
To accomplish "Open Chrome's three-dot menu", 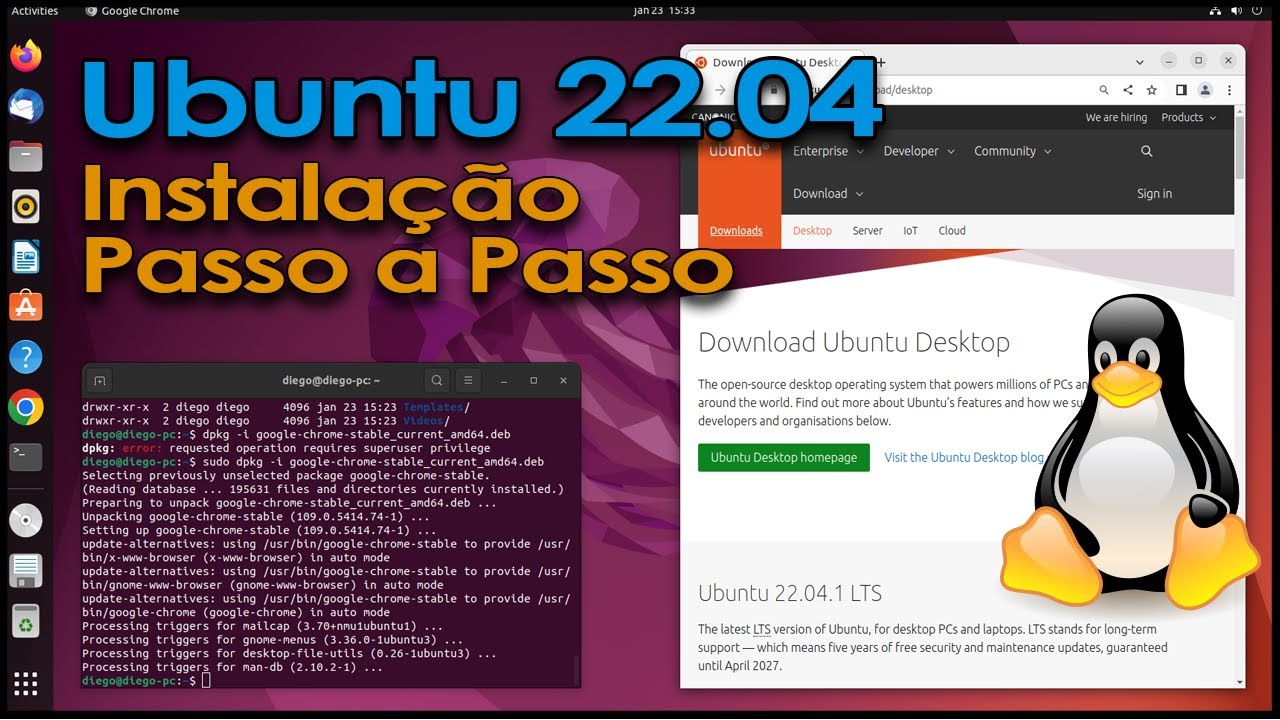I will [x=1229, y=90].
